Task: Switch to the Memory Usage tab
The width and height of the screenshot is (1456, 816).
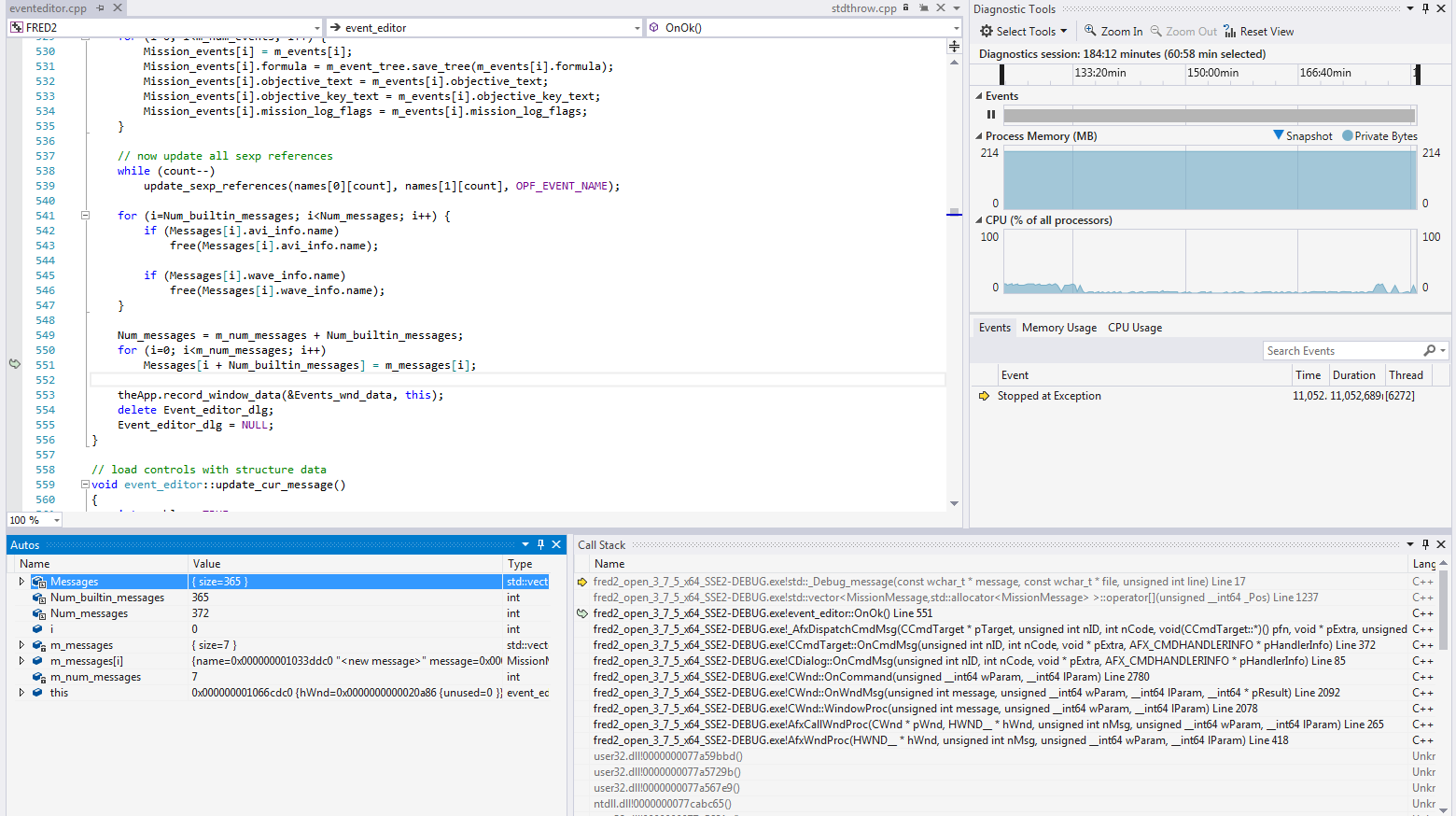Action: point(1058,328)
